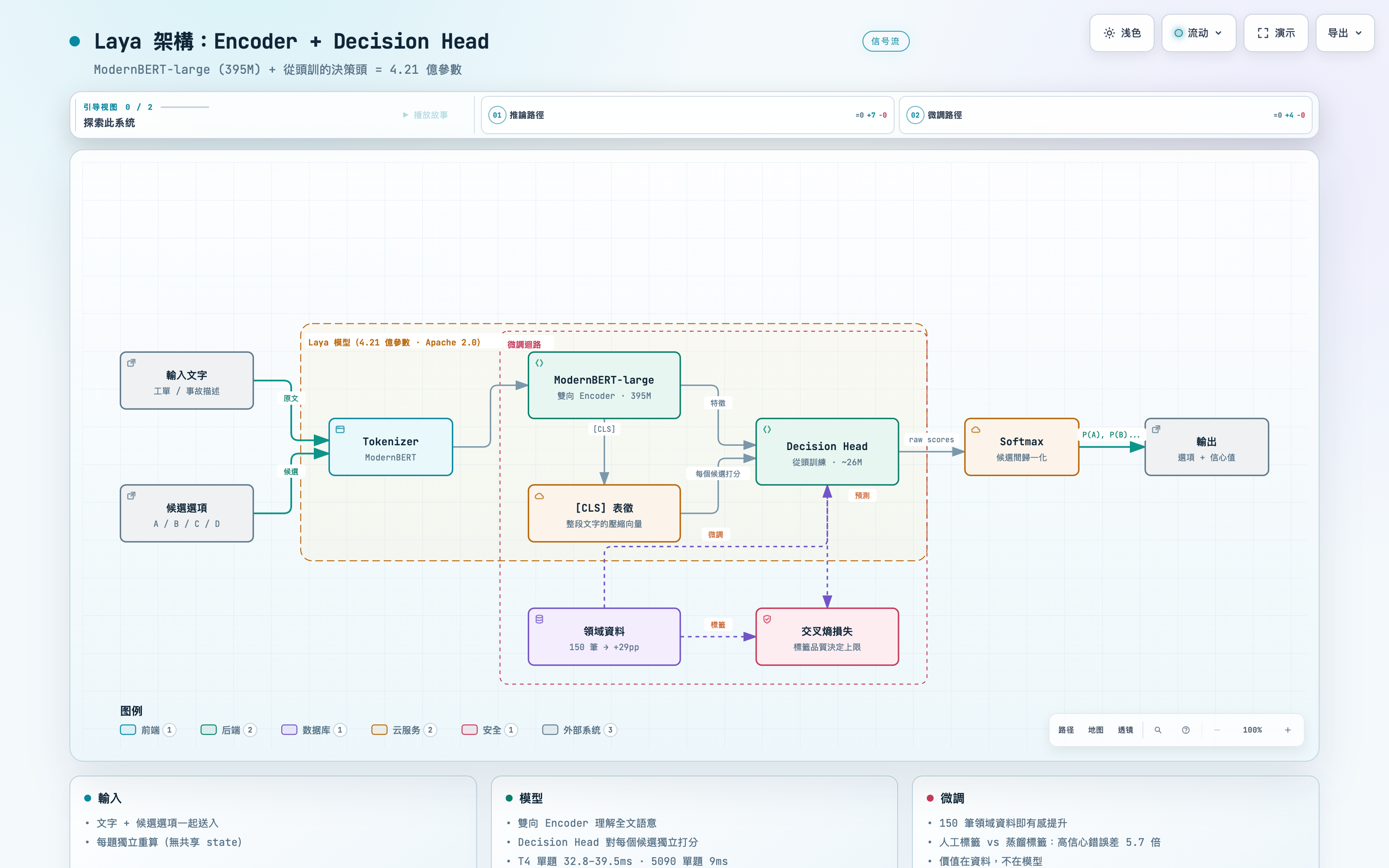The width and height of the screenshot is (1389, 868).
Task: Click the 微調 panel heading
Action: [x=952, y=798]
